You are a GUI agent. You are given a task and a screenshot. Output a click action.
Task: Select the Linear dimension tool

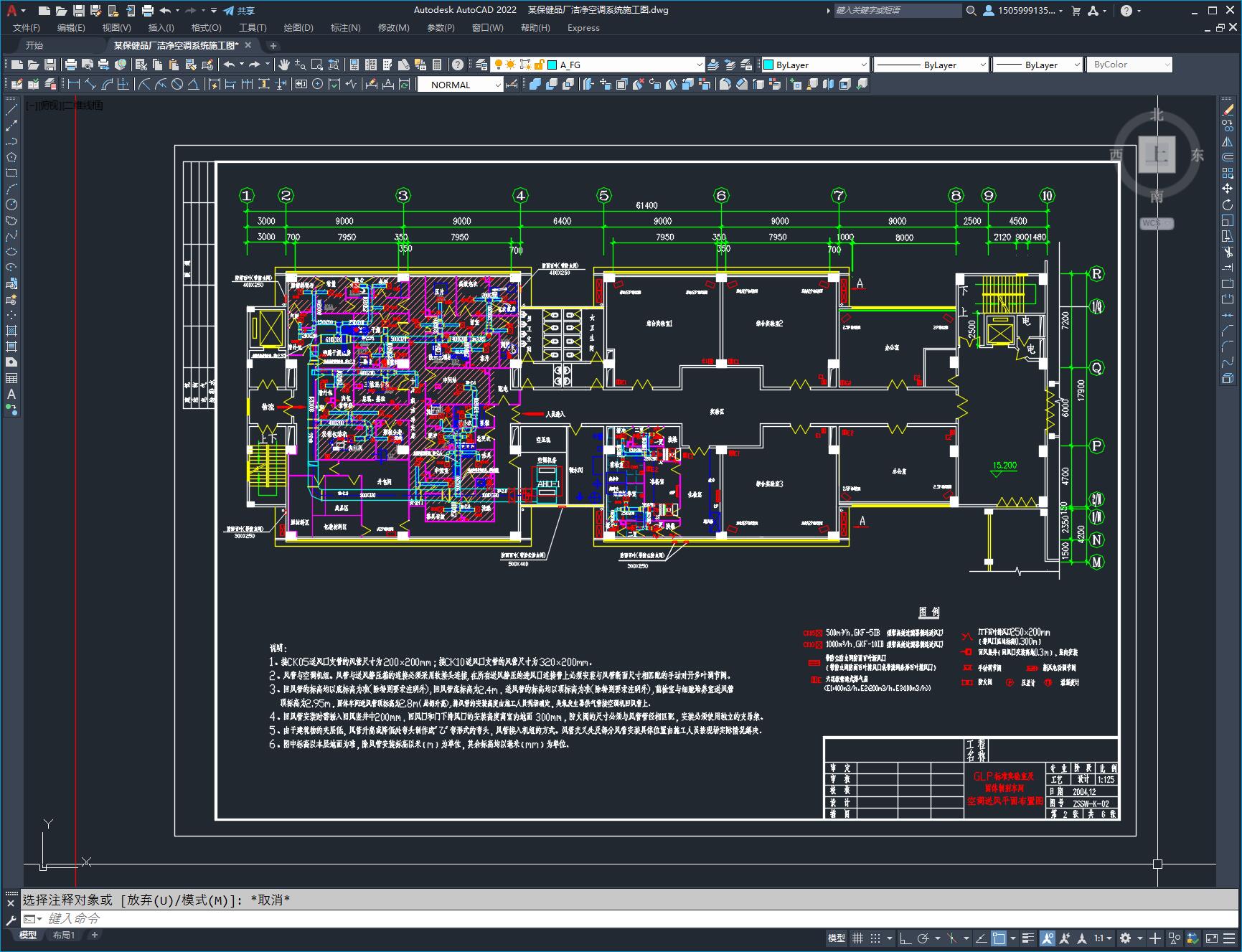point(74,85)
